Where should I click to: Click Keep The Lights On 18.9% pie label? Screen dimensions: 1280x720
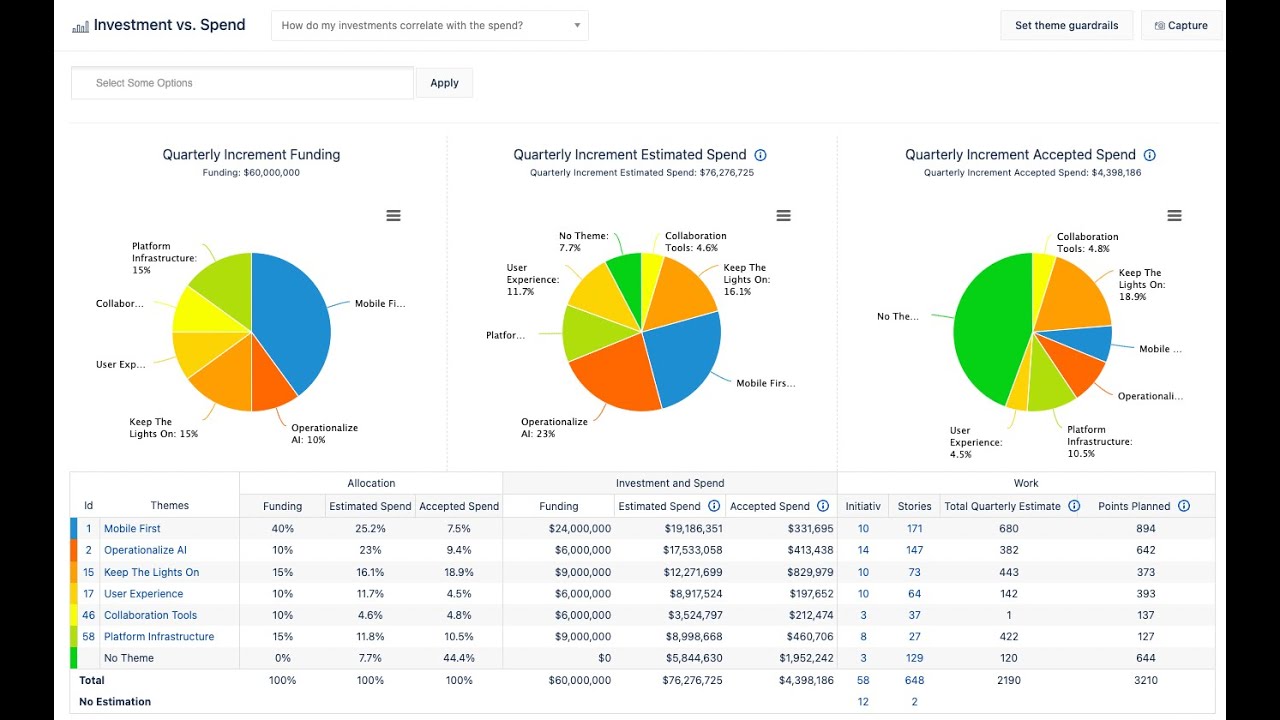[x=1141, y=285]
